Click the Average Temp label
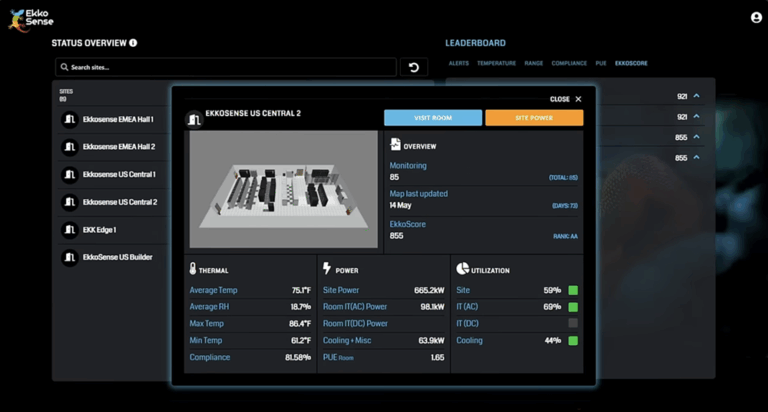Viewport: 768px width, 412px height. (213, 290)
